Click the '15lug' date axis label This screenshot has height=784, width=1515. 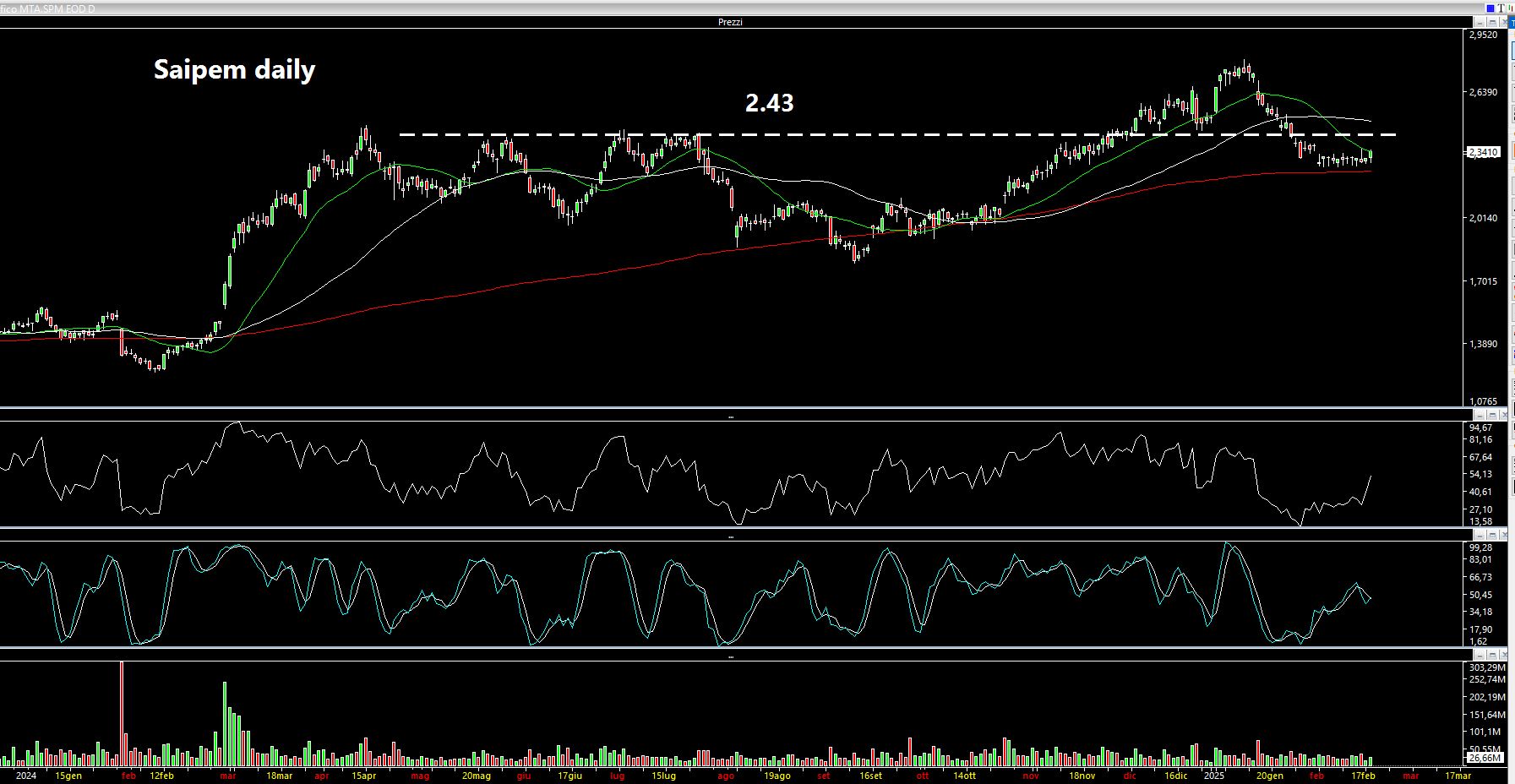(x=664, y=776)
